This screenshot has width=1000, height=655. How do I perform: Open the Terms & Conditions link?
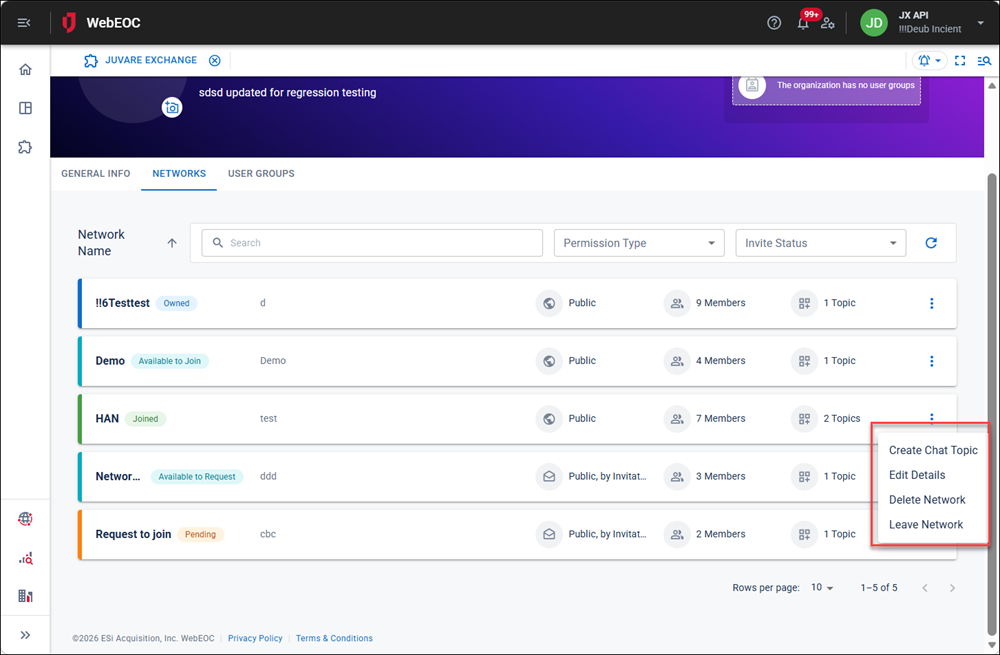334,638
